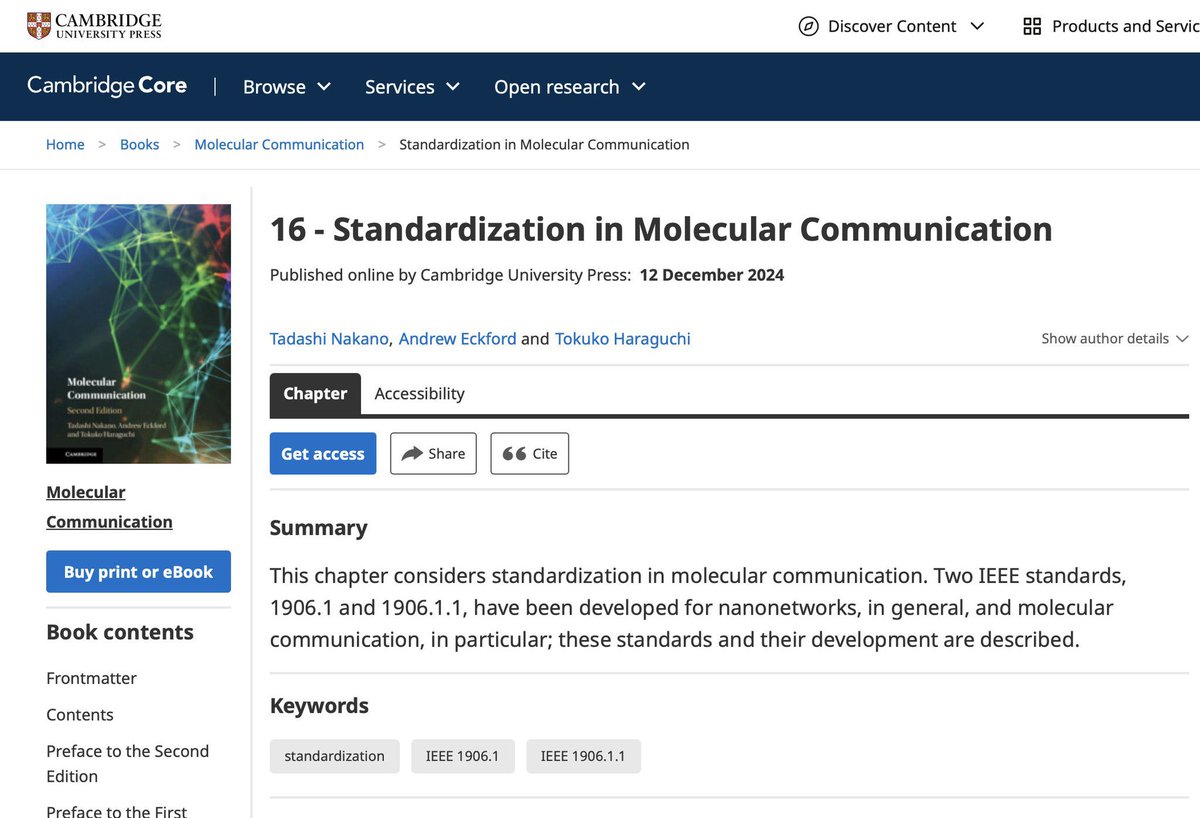Select the IEEE 1906.1 keyword tag
The image size is (1200, 818).
click(x=462, y=756)
